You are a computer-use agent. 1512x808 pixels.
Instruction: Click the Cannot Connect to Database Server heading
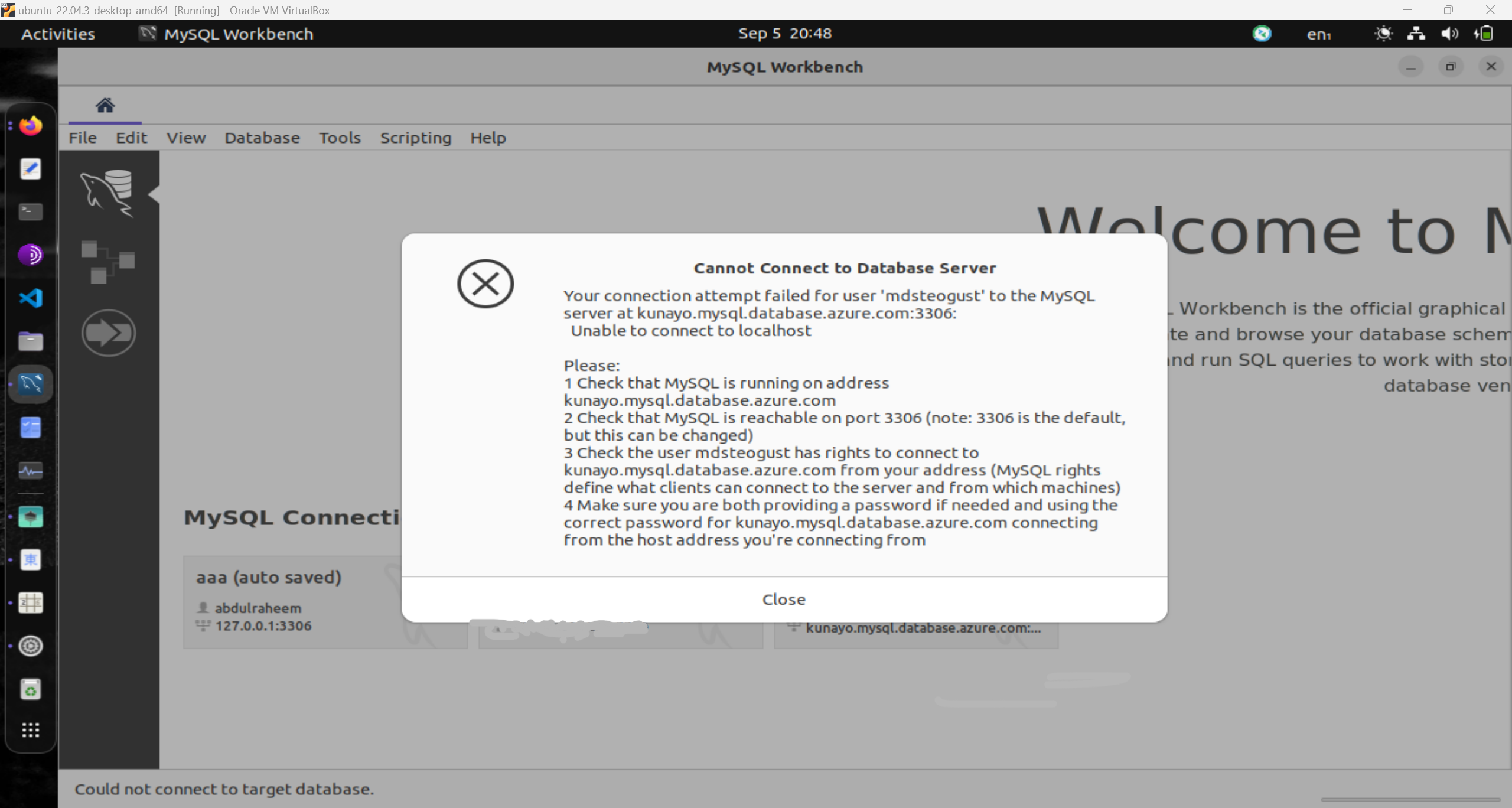[x=845, y=268]
